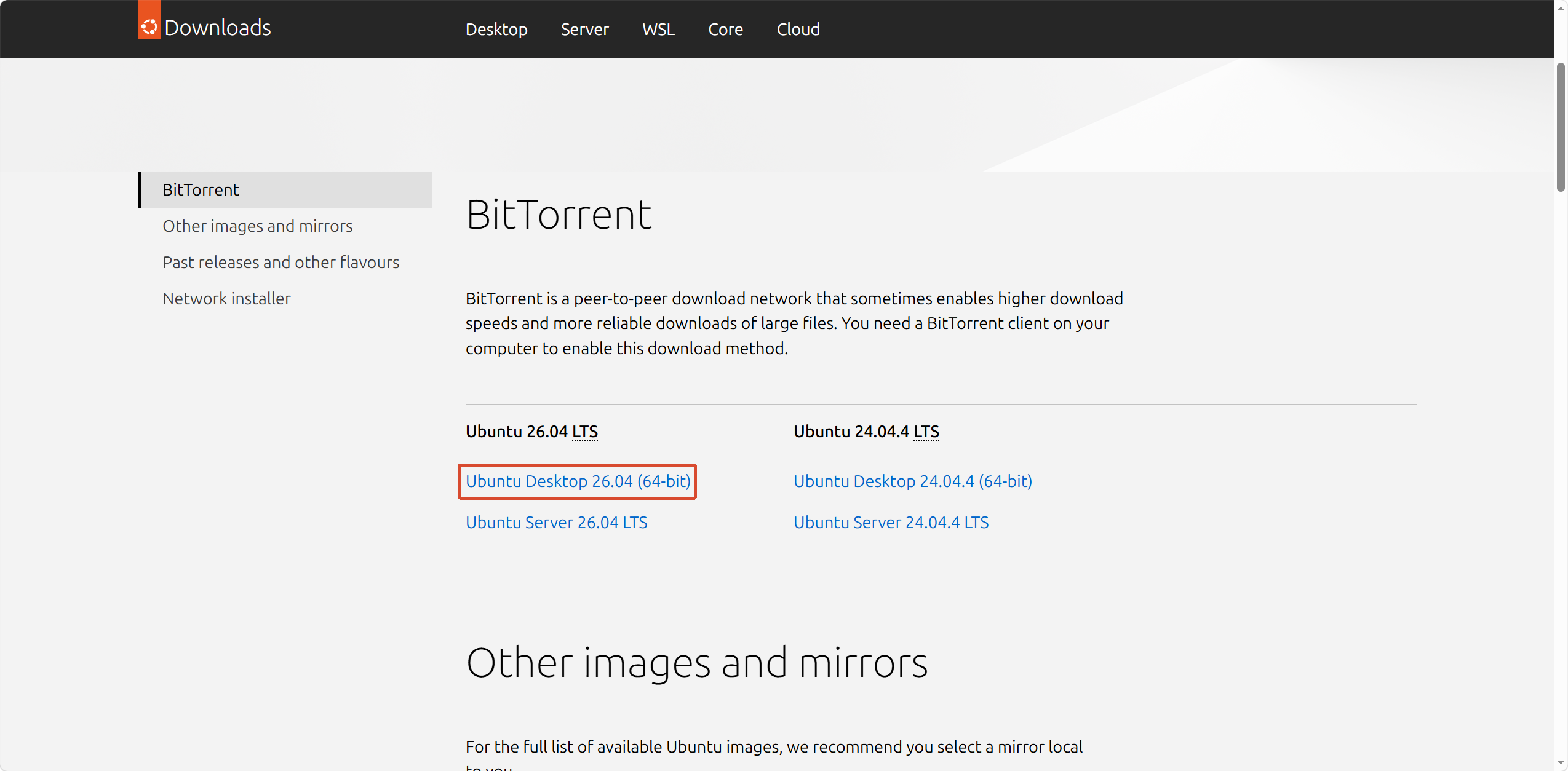
Task: Go to Network installer section
Action: 226,298
